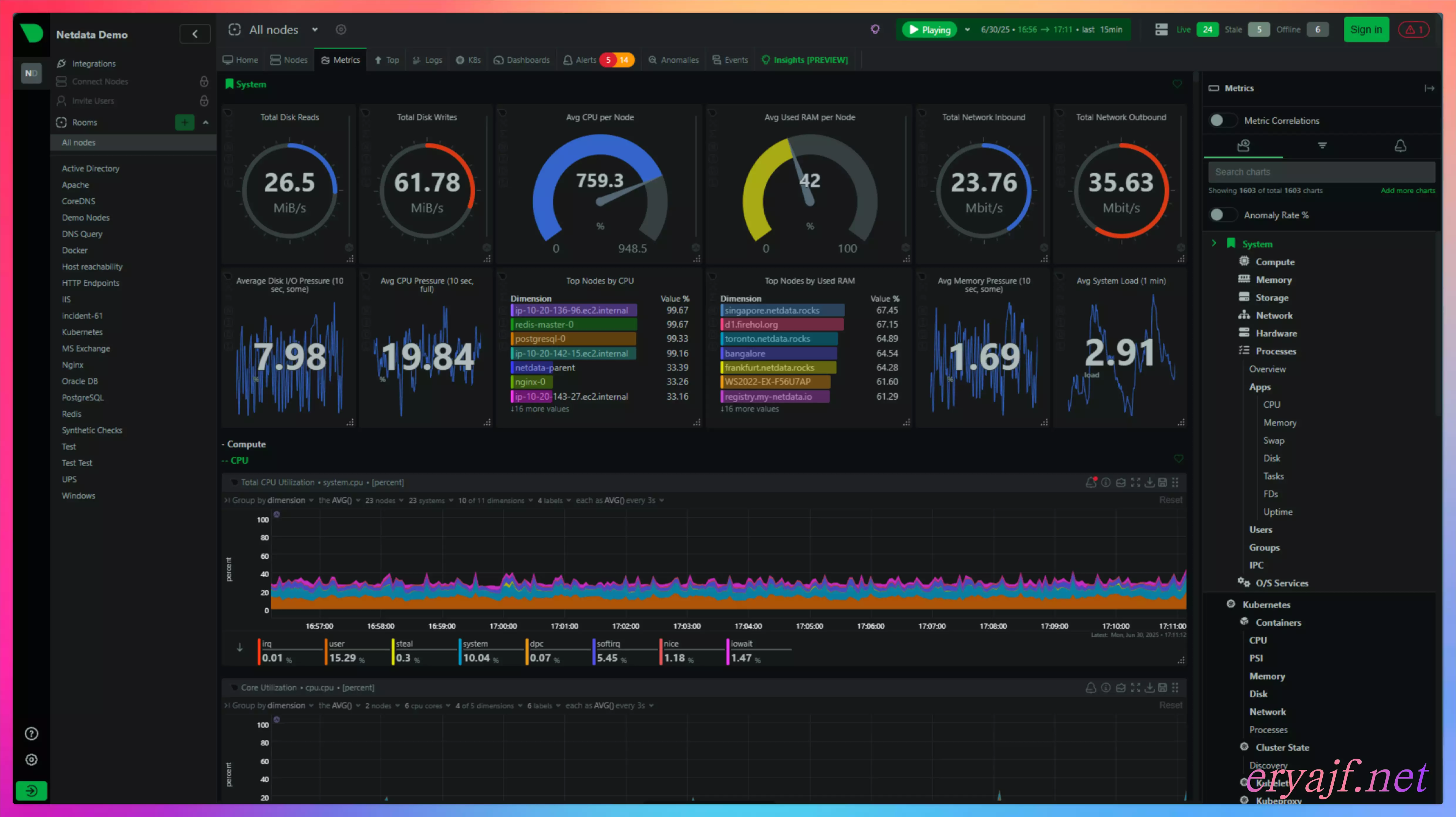Click the Search charts field
This screenshot has width=1456, height=817.
pyautogui.click(x=1322, y=172)
